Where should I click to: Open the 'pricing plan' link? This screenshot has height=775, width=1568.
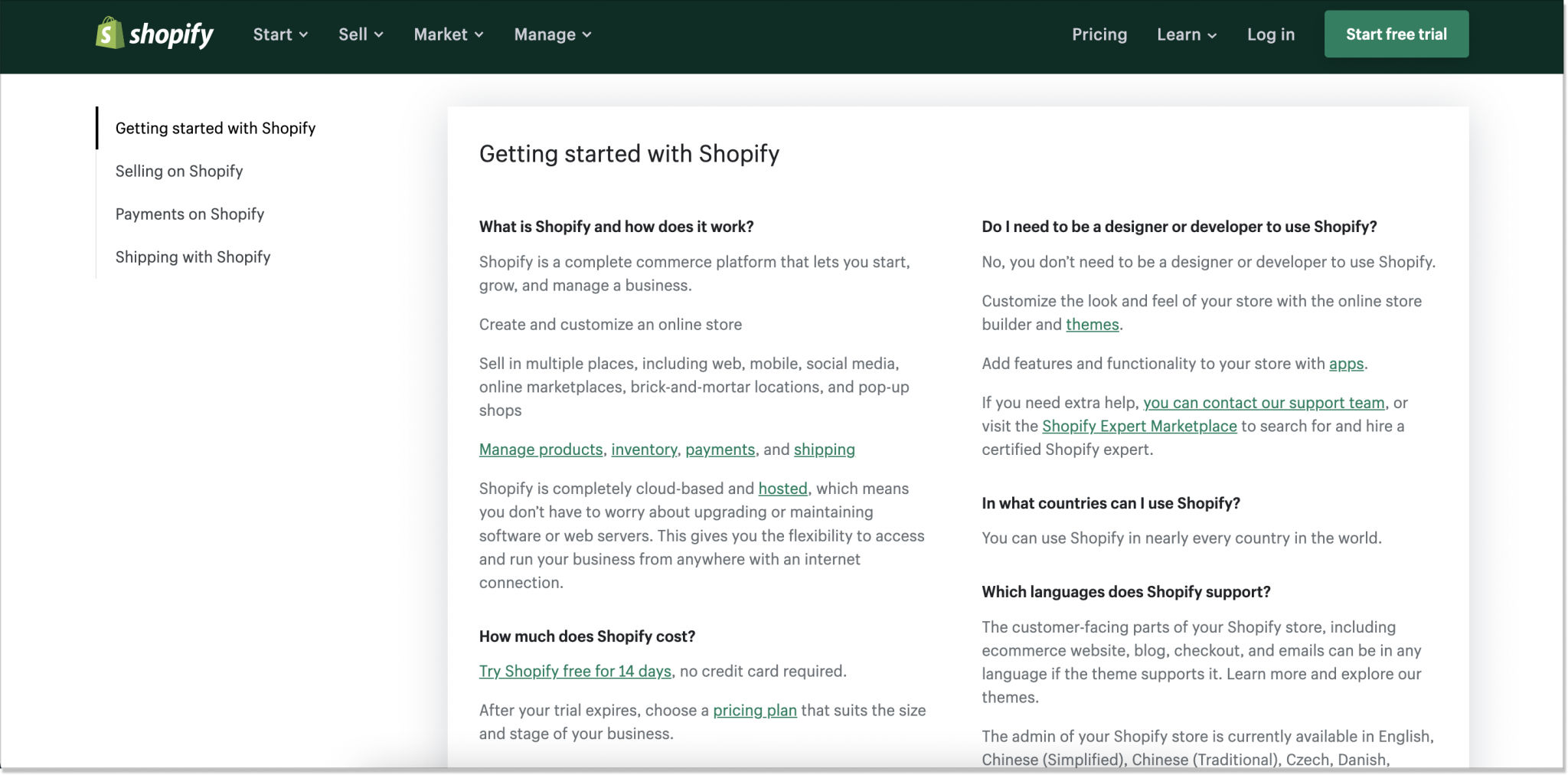754,710
